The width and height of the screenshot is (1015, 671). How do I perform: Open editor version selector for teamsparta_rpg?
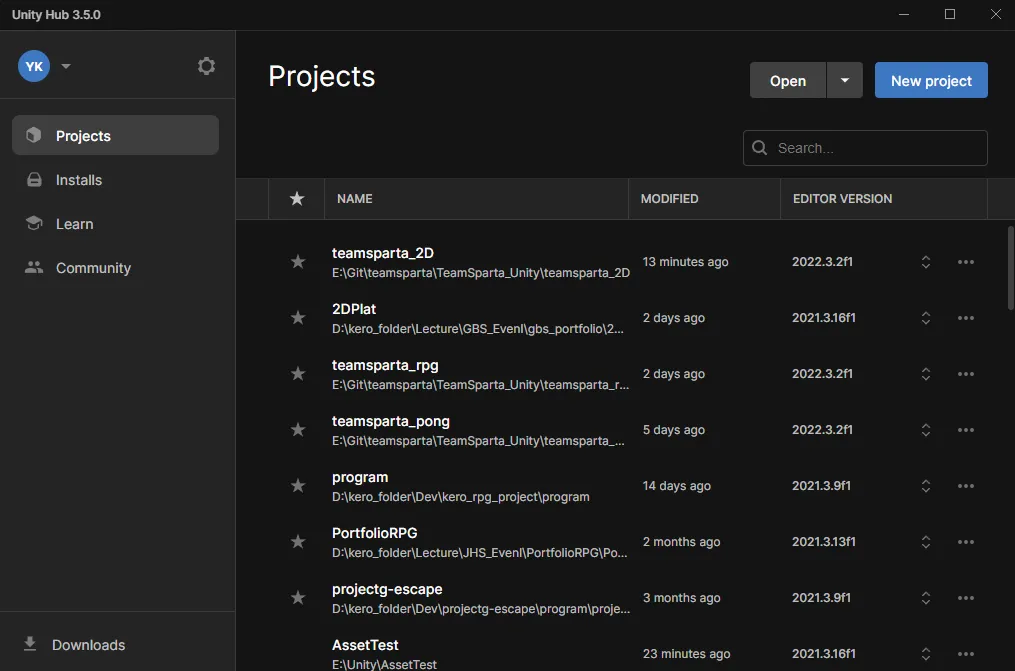(x=926, y=373)
